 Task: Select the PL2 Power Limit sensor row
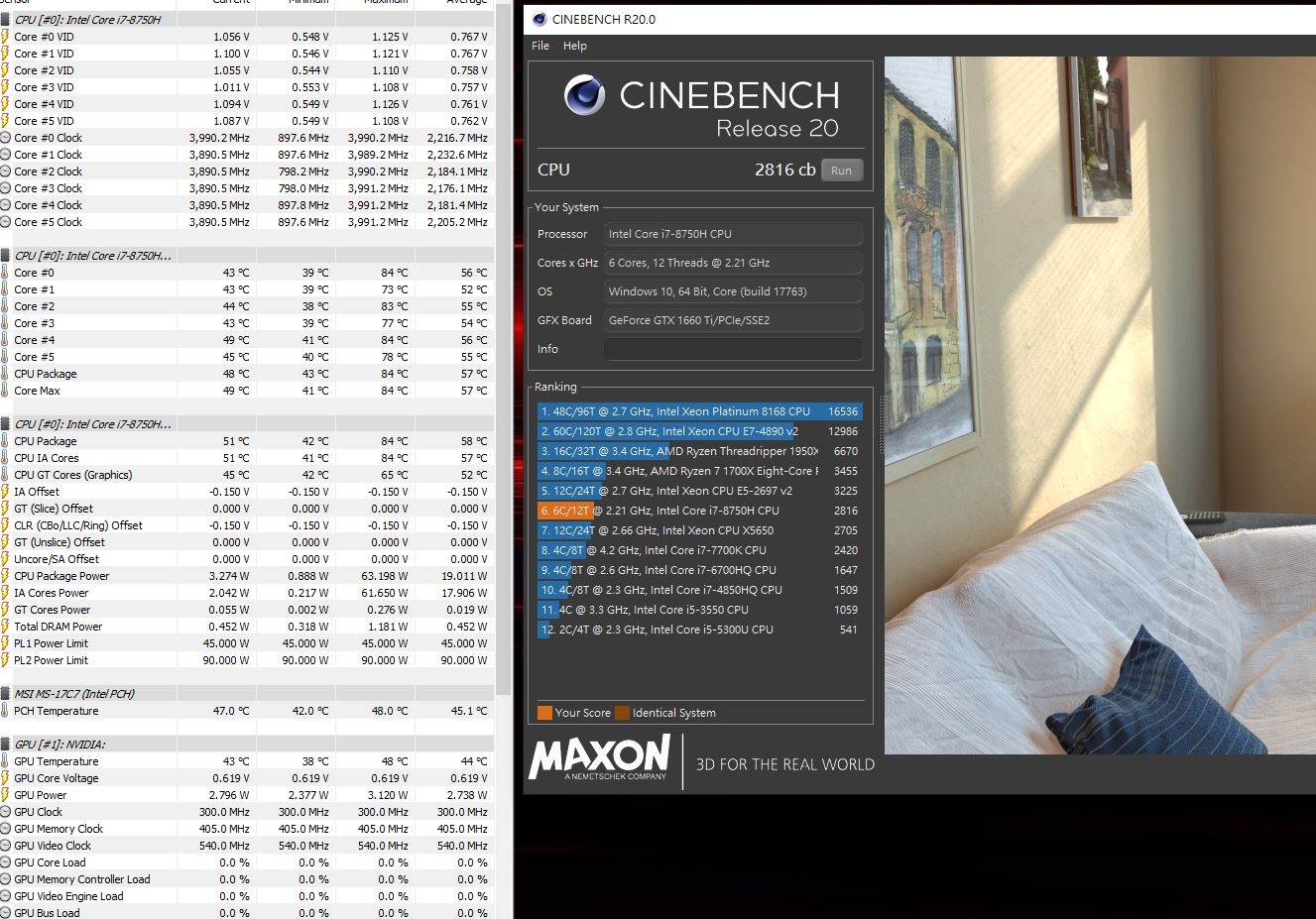coord(246,660)
